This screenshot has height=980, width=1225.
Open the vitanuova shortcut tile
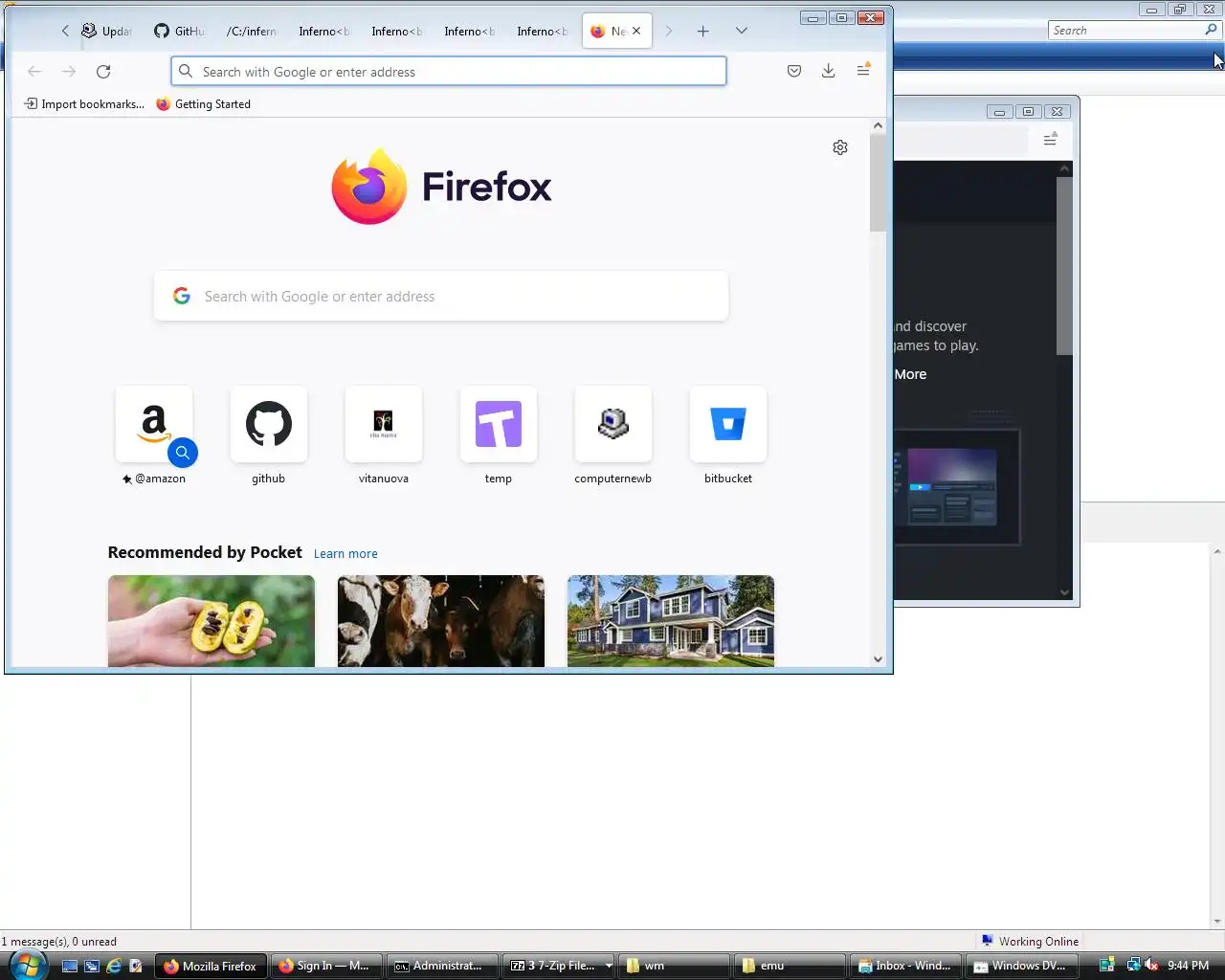tap(384, 424)
